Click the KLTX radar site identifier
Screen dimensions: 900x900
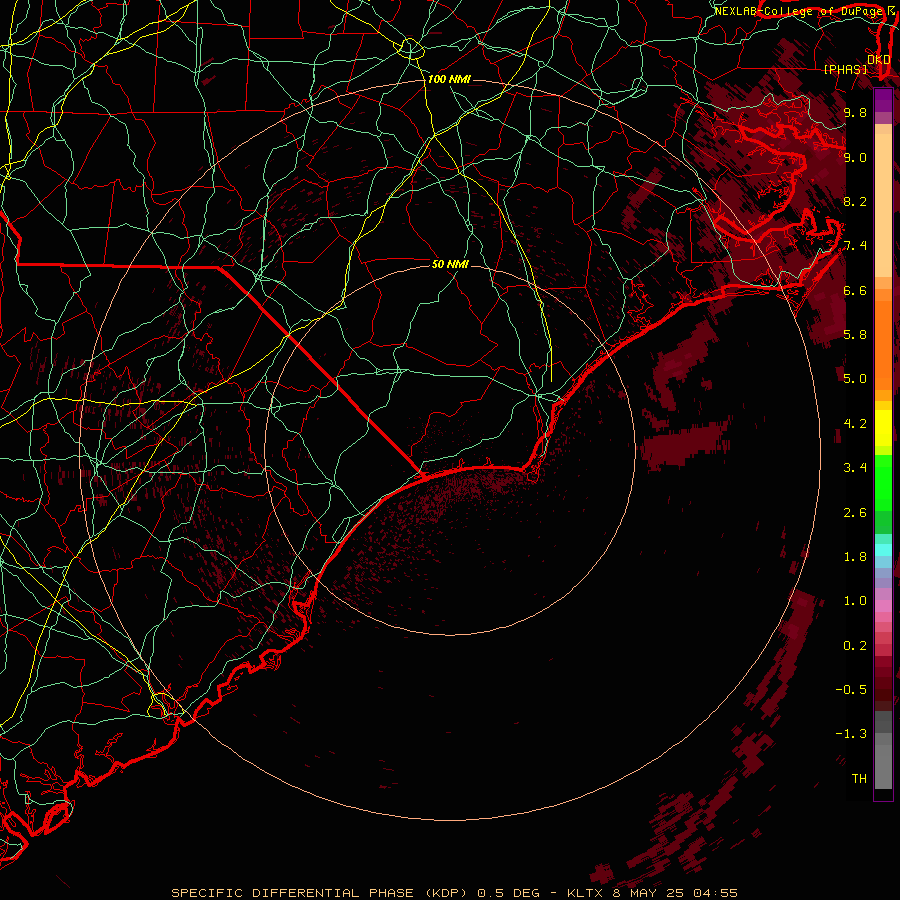(585, 893)
